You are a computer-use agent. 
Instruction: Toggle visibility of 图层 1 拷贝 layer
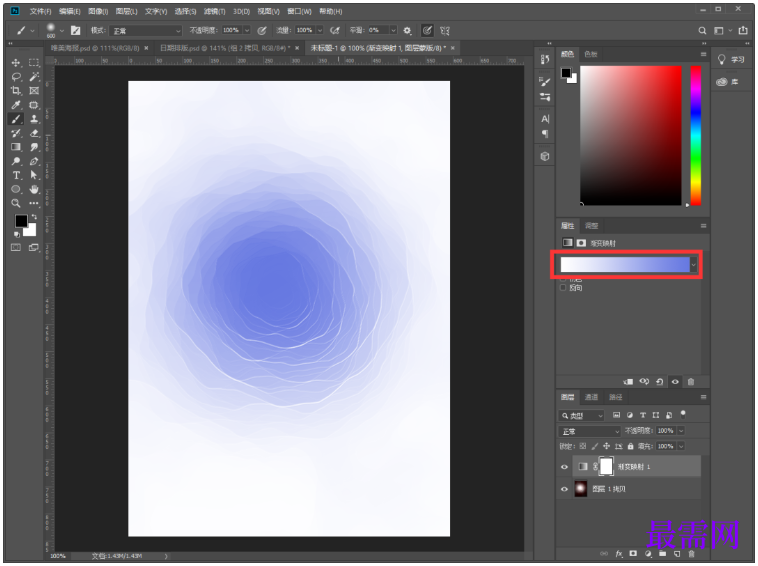[x=564, y=489]
